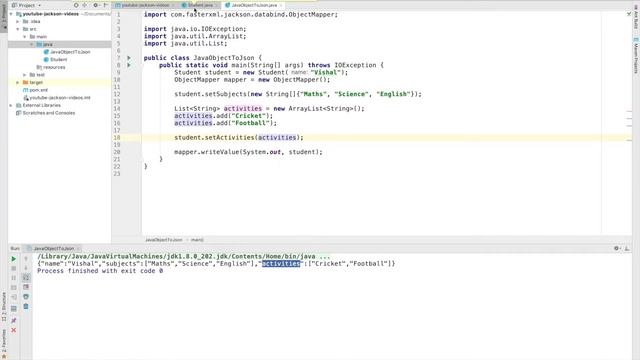The width and height of the screenshot is (640, 360).
Task: Close the Run tool window with red X
Action: [13, 330]
